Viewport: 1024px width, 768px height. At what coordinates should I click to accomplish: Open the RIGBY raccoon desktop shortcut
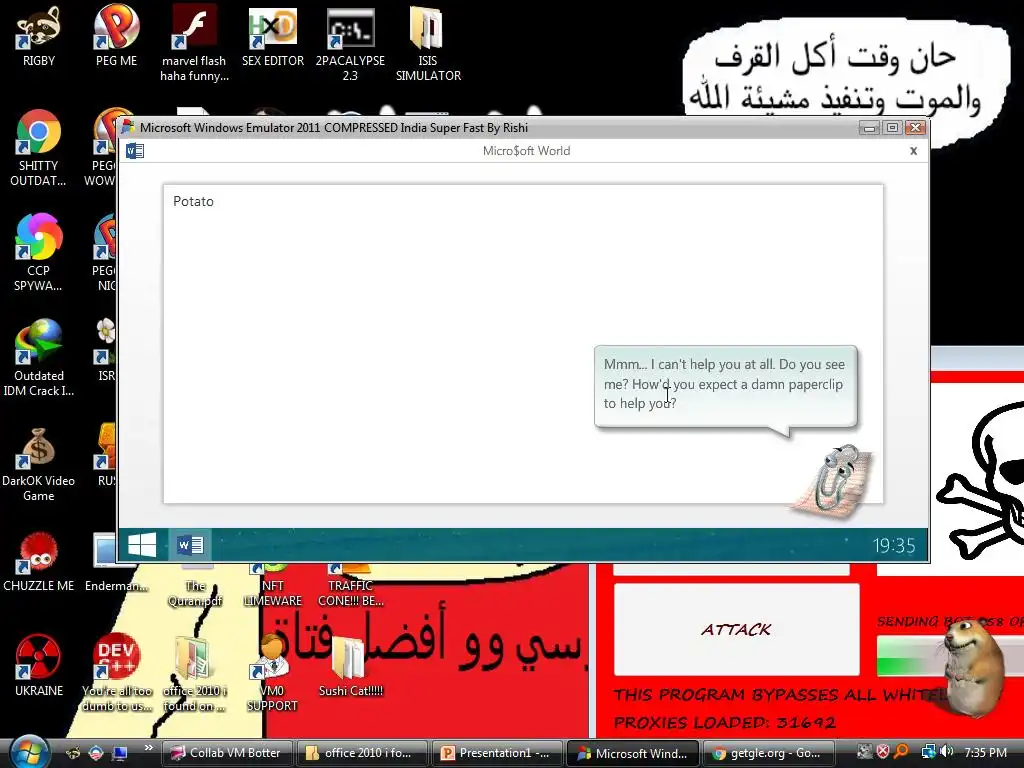(39, 36)
